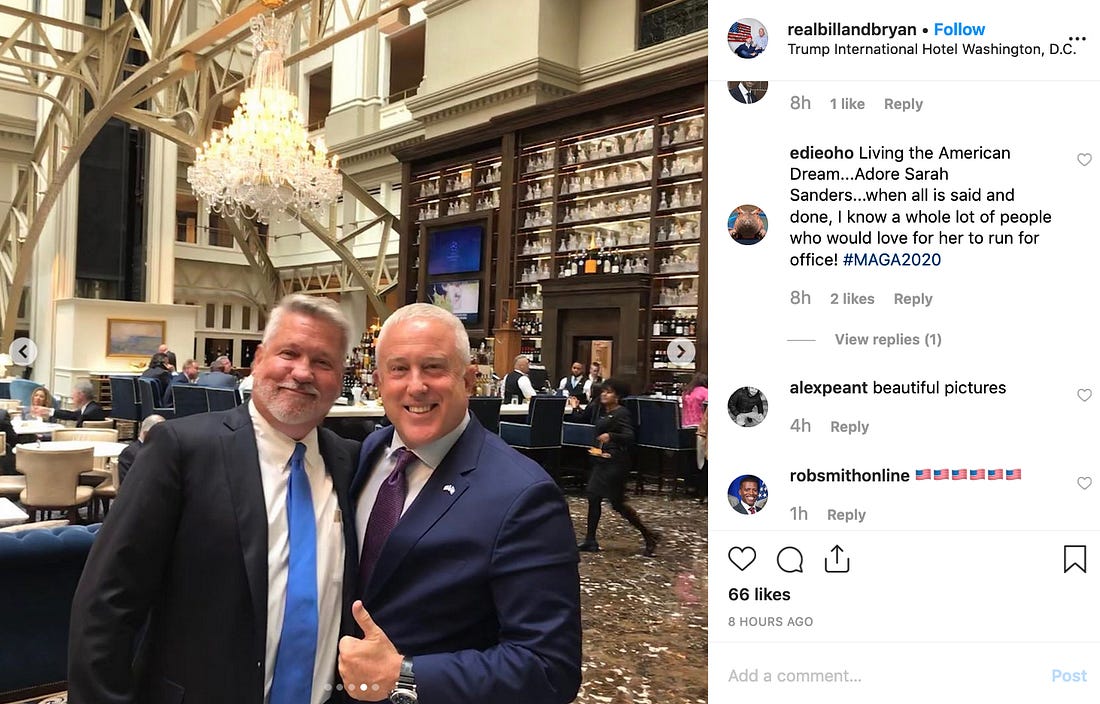This screenshot has width=1100, height=704.
Task: Like edieoho's comment heart
Action: pos(1085,160)
